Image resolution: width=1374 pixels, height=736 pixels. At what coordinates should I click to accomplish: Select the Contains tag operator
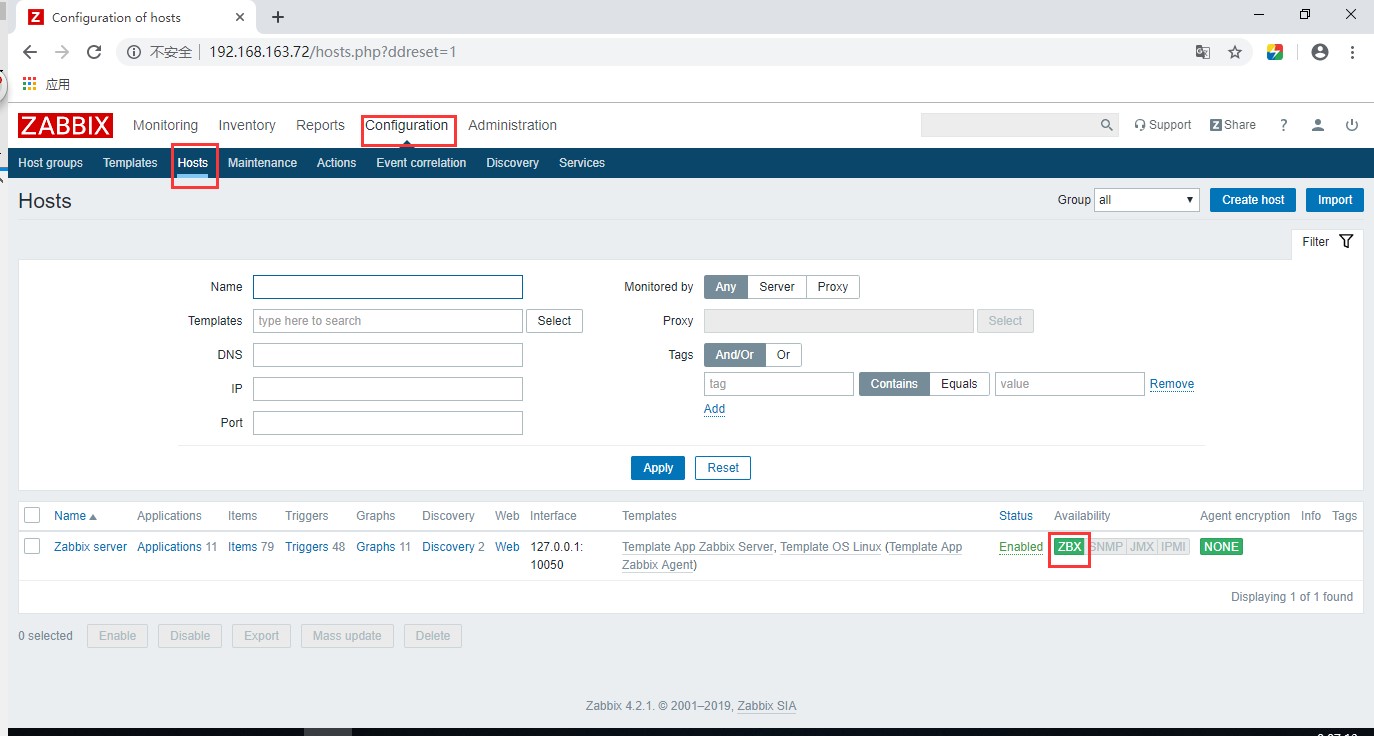894,384
